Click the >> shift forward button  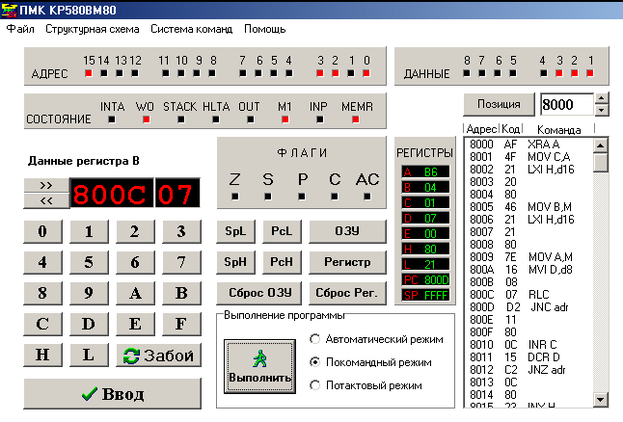tap(46, 185)
